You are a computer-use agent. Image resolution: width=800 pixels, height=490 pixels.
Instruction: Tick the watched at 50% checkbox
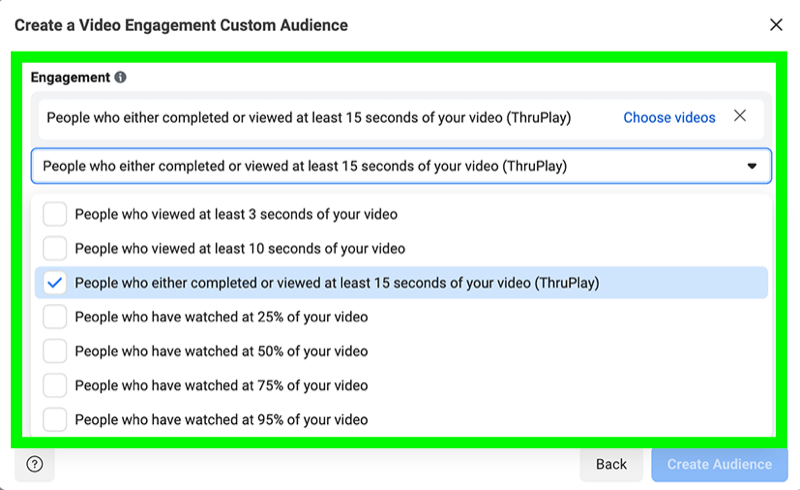click(x=55, y=351)
